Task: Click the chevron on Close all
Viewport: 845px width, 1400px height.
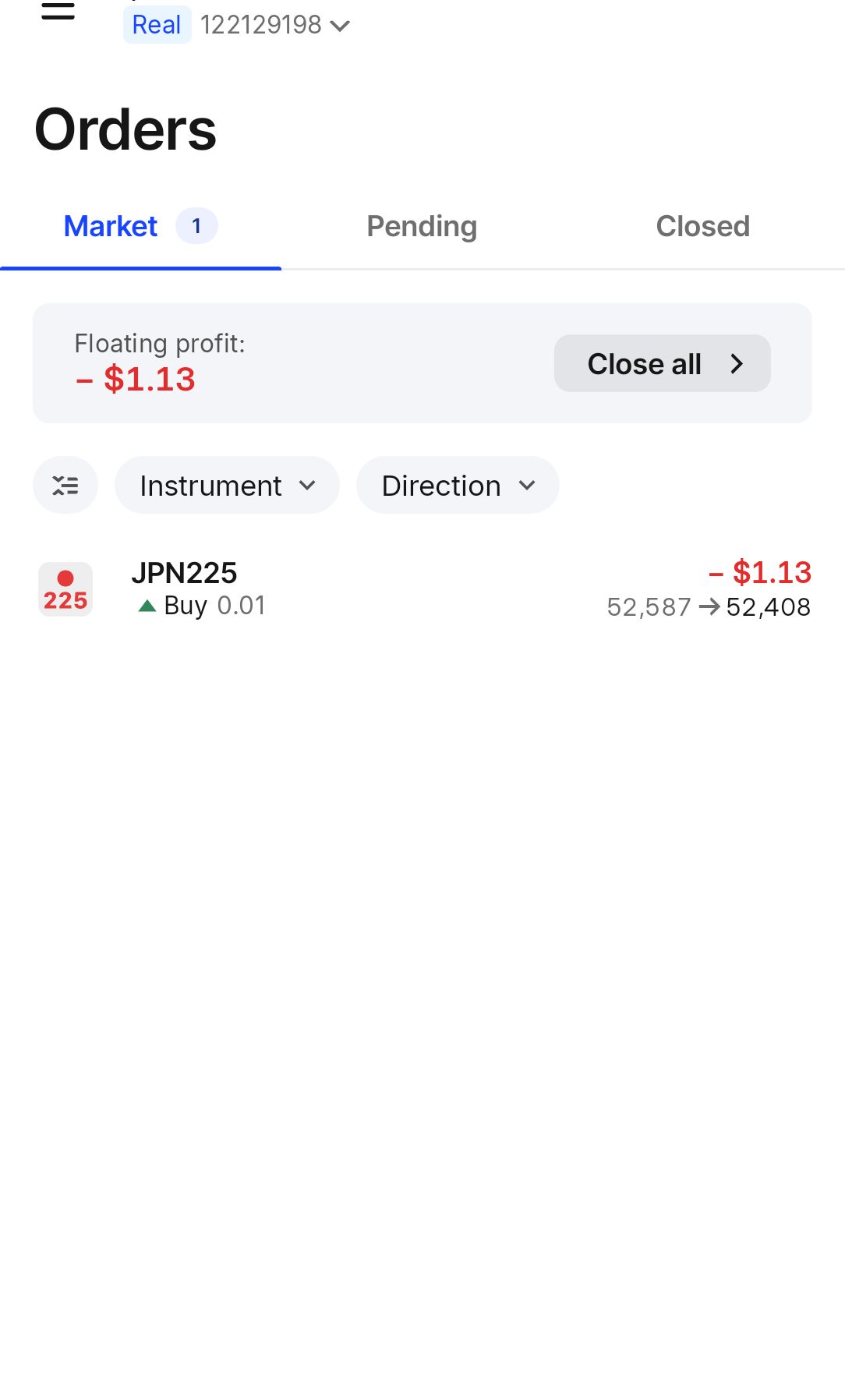Action: (737, 363)
